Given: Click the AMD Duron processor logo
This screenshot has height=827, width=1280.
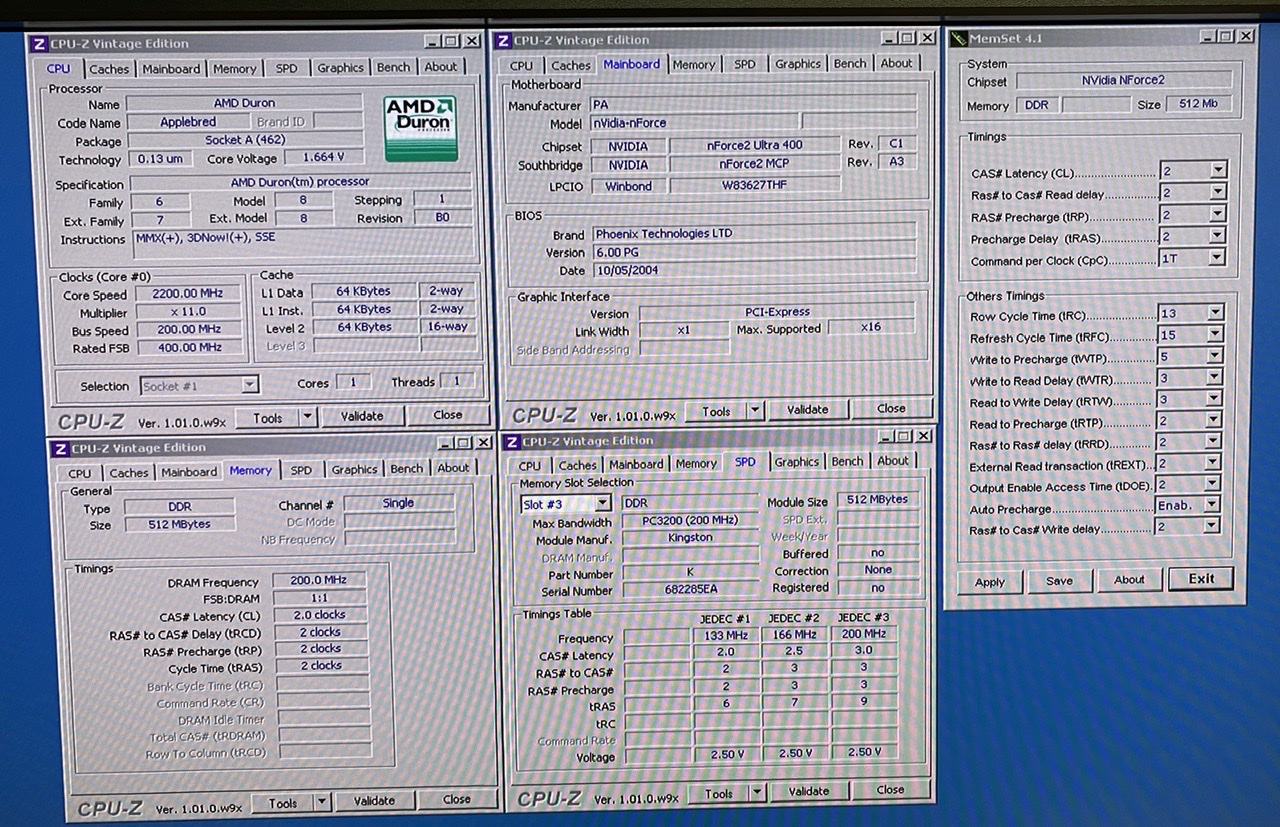Looking at the screenshot, I should (x=421, y=127).
